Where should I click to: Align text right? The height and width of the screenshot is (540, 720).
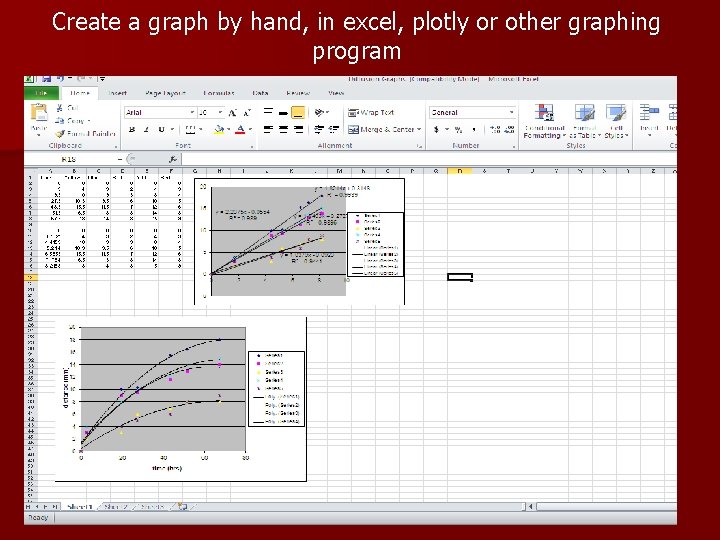(298, 129)
